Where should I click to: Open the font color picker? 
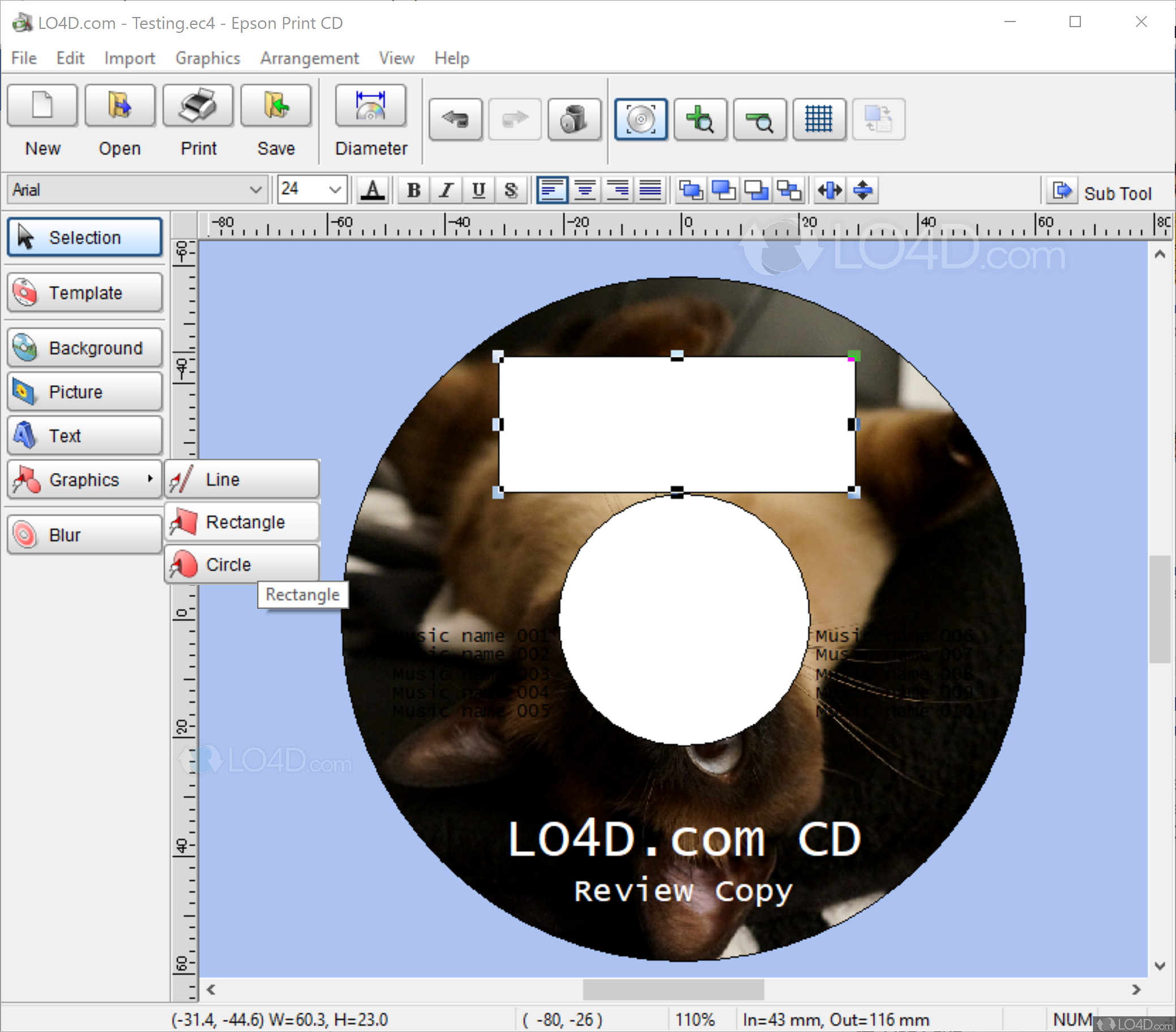[373, 190]
